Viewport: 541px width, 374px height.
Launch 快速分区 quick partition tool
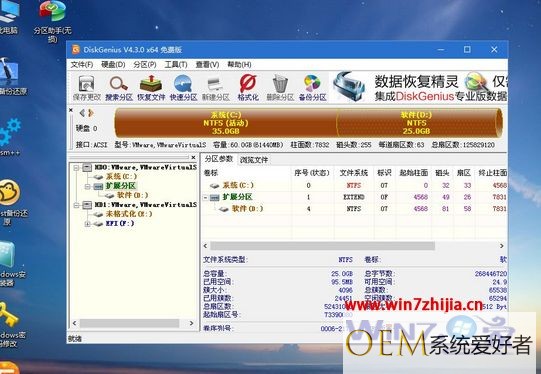pos(183,88)
